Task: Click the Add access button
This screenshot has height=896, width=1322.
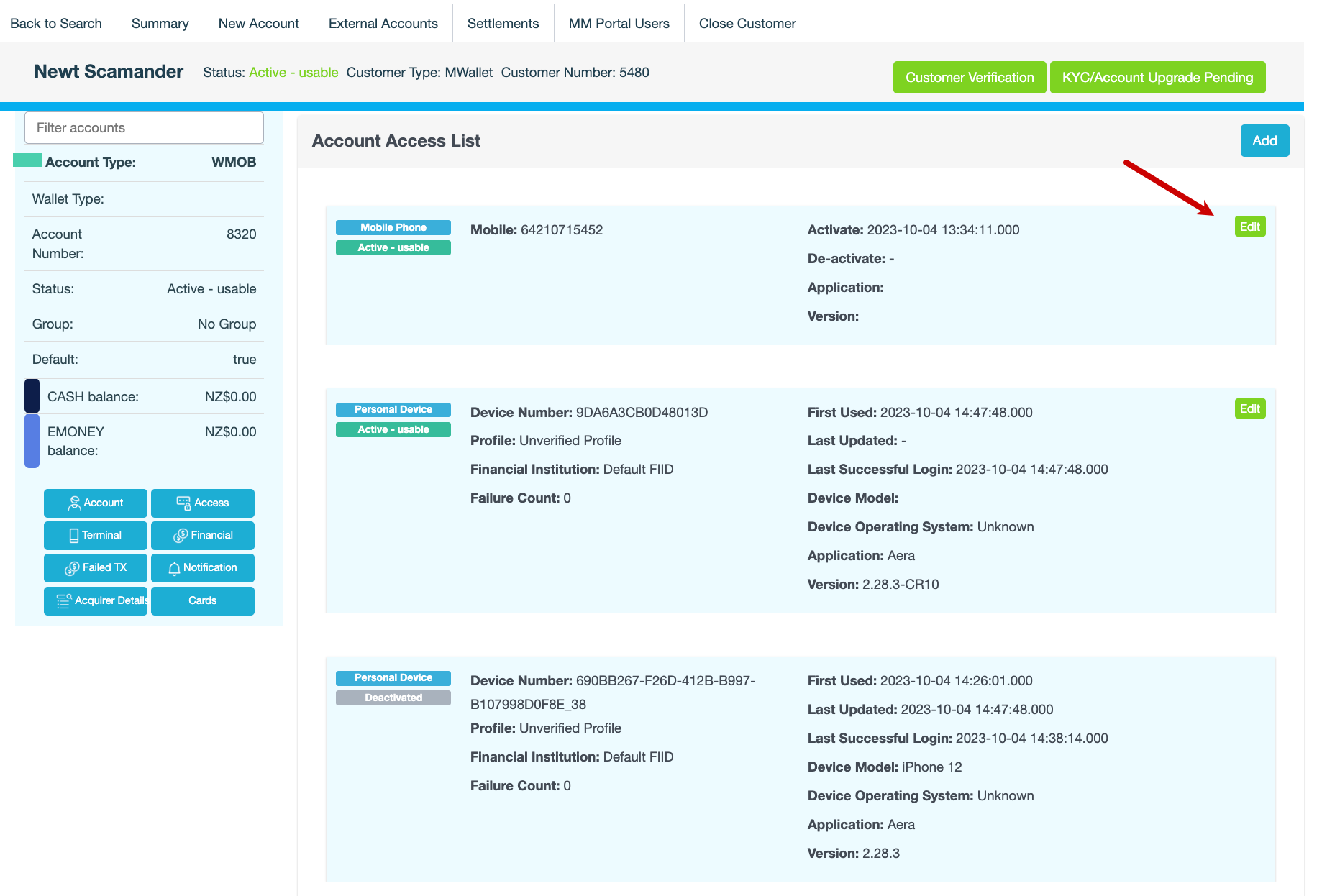Action: pyautogui.click(x=1264, y=140)
